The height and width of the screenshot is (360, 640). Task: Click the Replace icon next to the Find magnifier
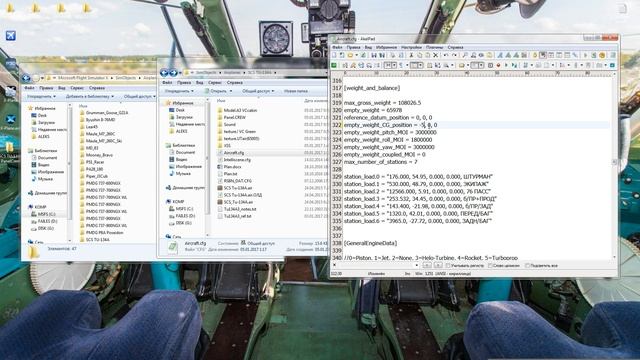(473, 55)
